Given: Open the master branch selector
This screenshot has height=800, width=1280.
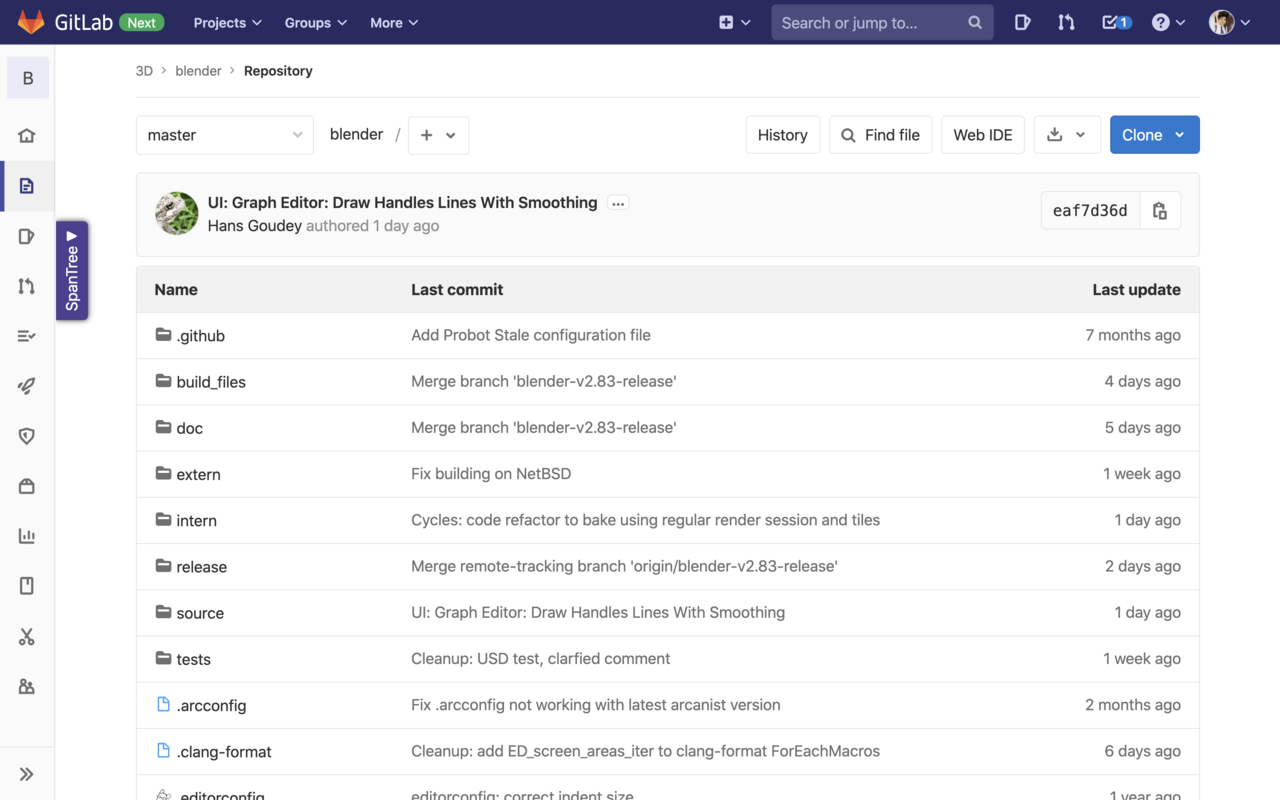Looking at the screenshot, I should click(x=225, y=135).
